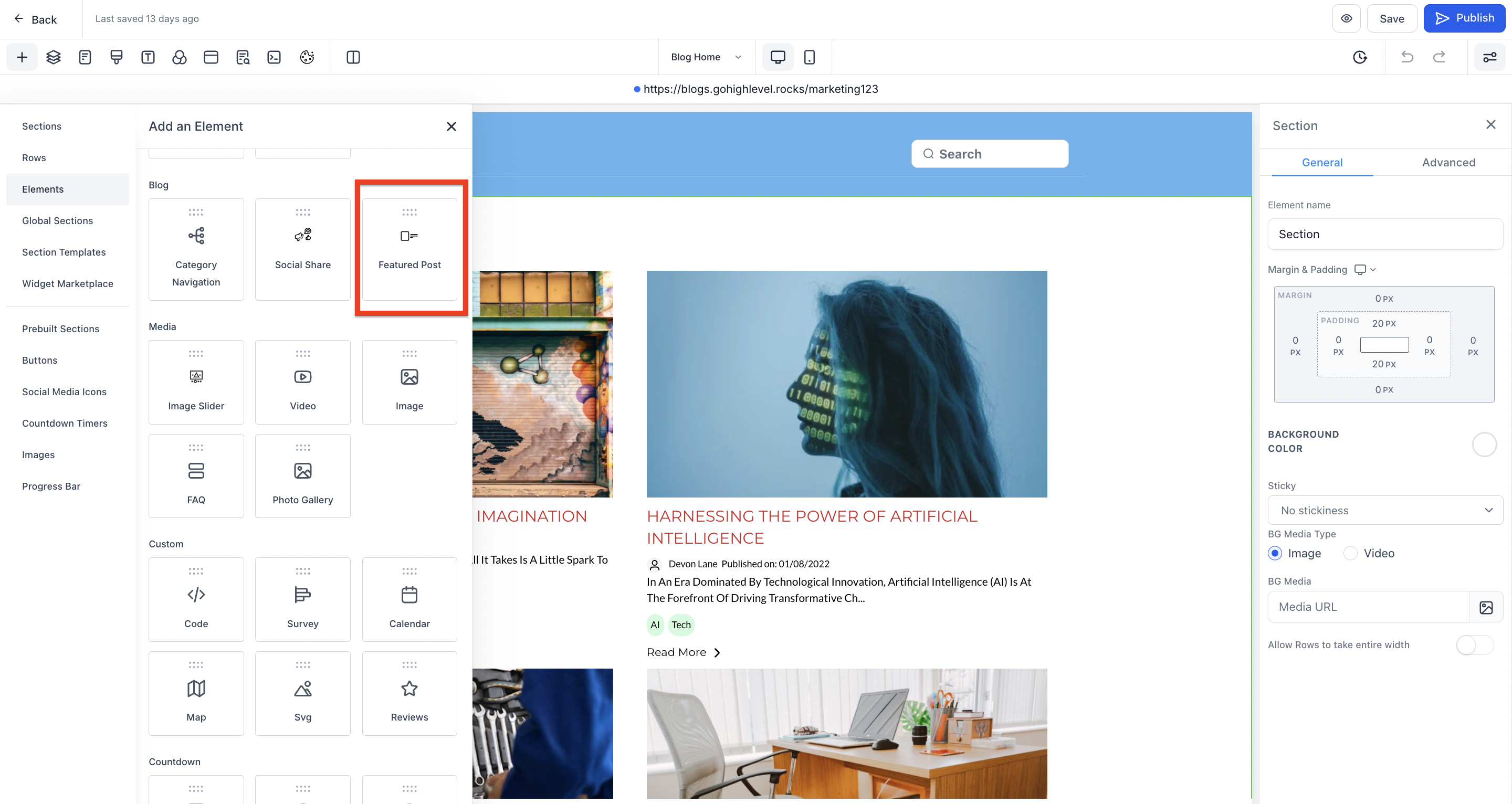Click the Save button

pyautogui.click(x=1391, y=19)
